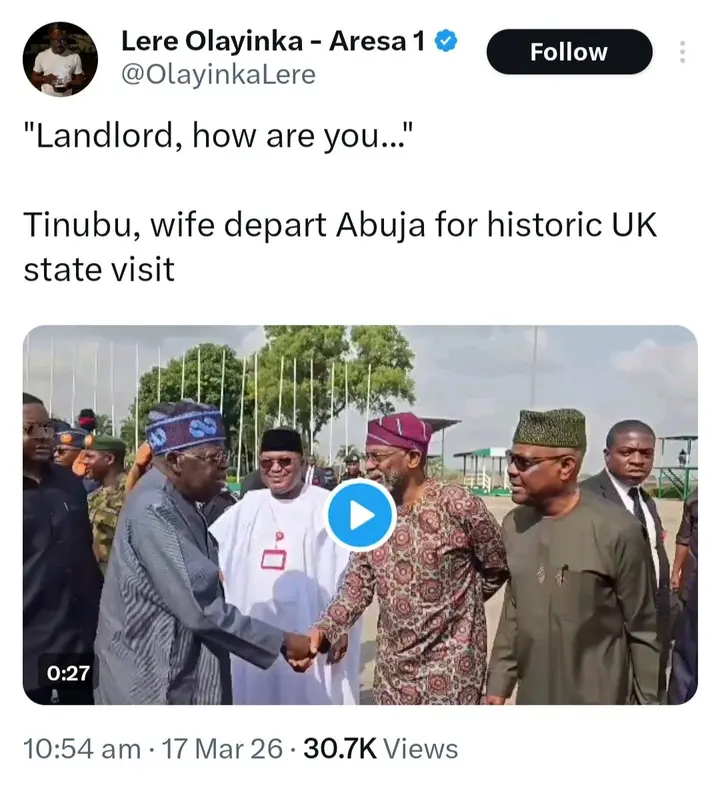The image size is (720, 787).
Task: Play the video with the blue play button
Action: pos(360,514)
